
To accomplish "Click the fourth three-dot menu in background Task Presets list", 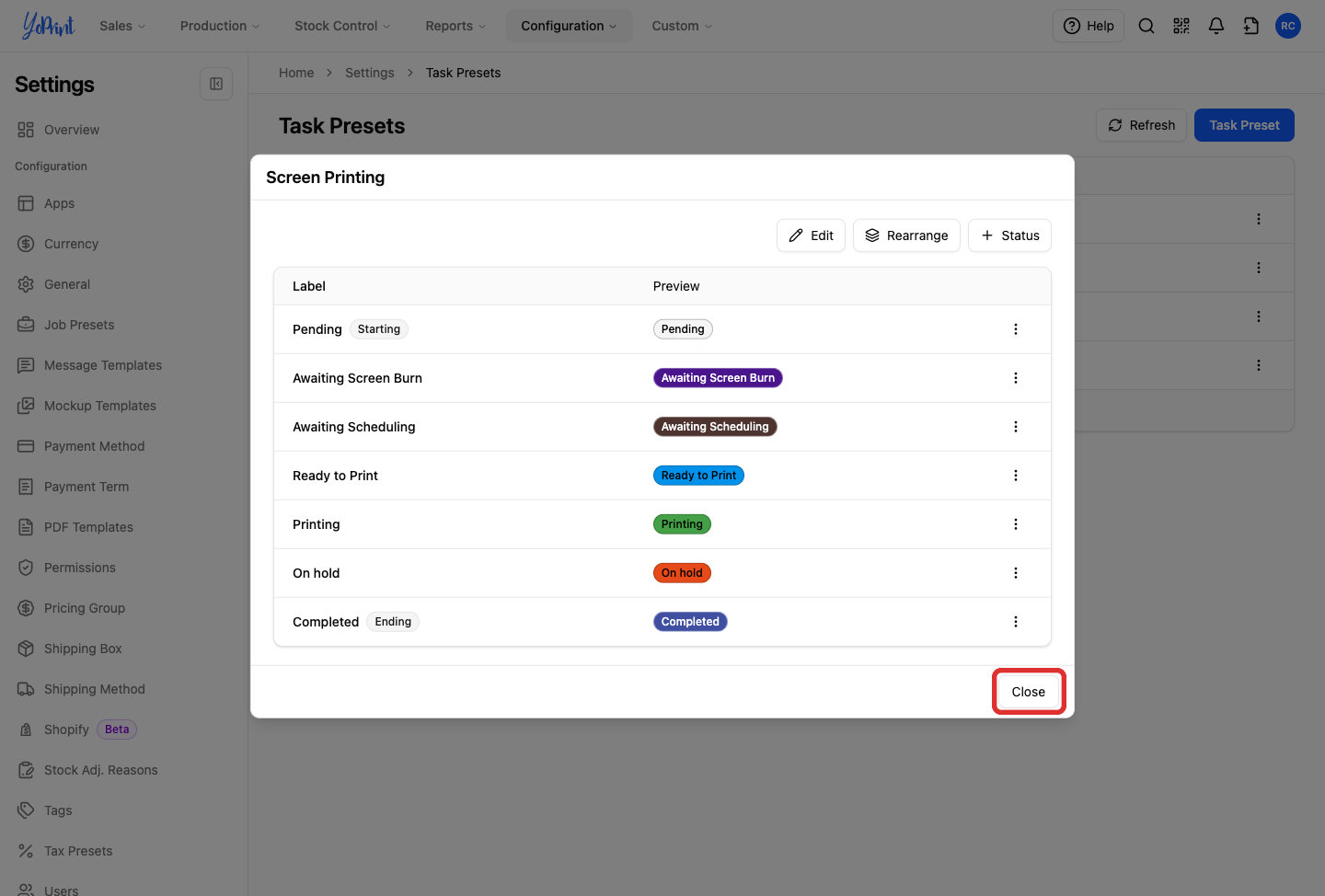I will point(1259,365).
